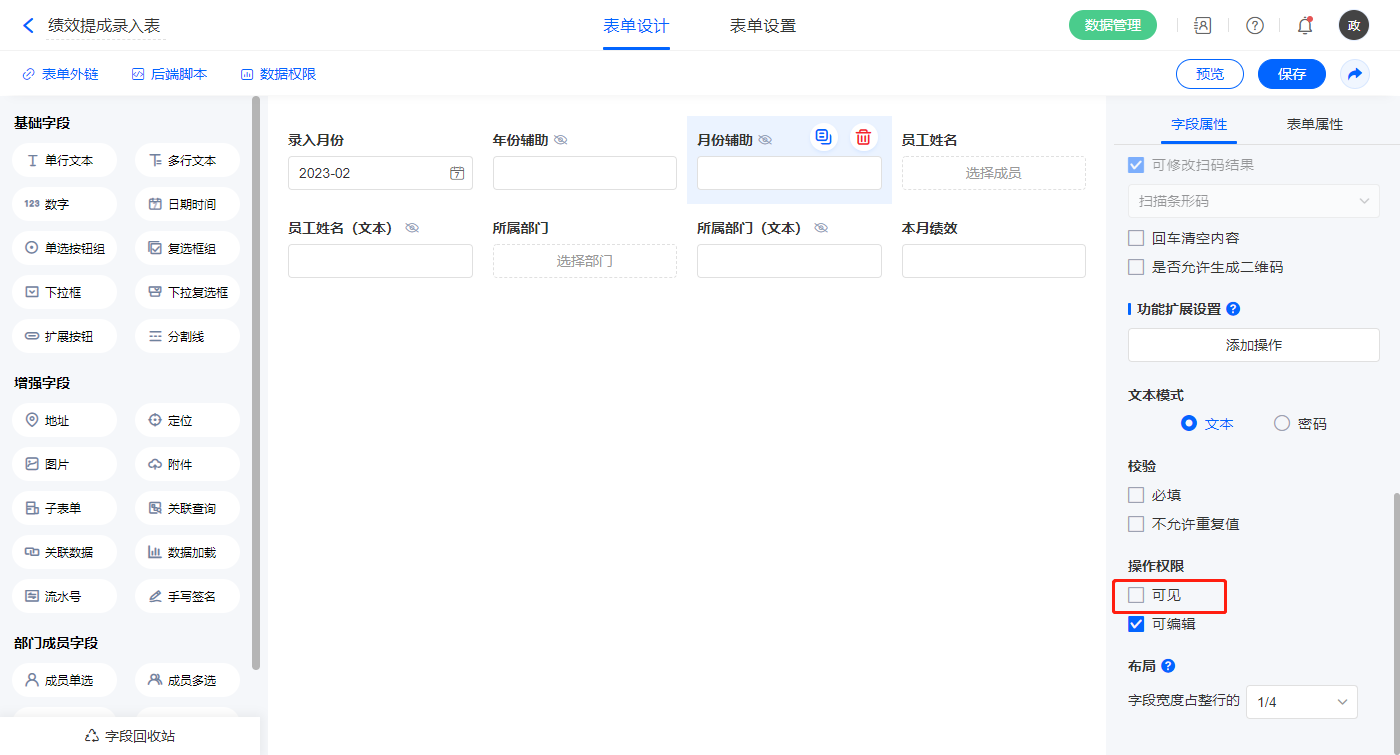Switch to the 表单设置 tab
The height and width of the screenshot is (755, 1400).
click(x=763, y=26)
